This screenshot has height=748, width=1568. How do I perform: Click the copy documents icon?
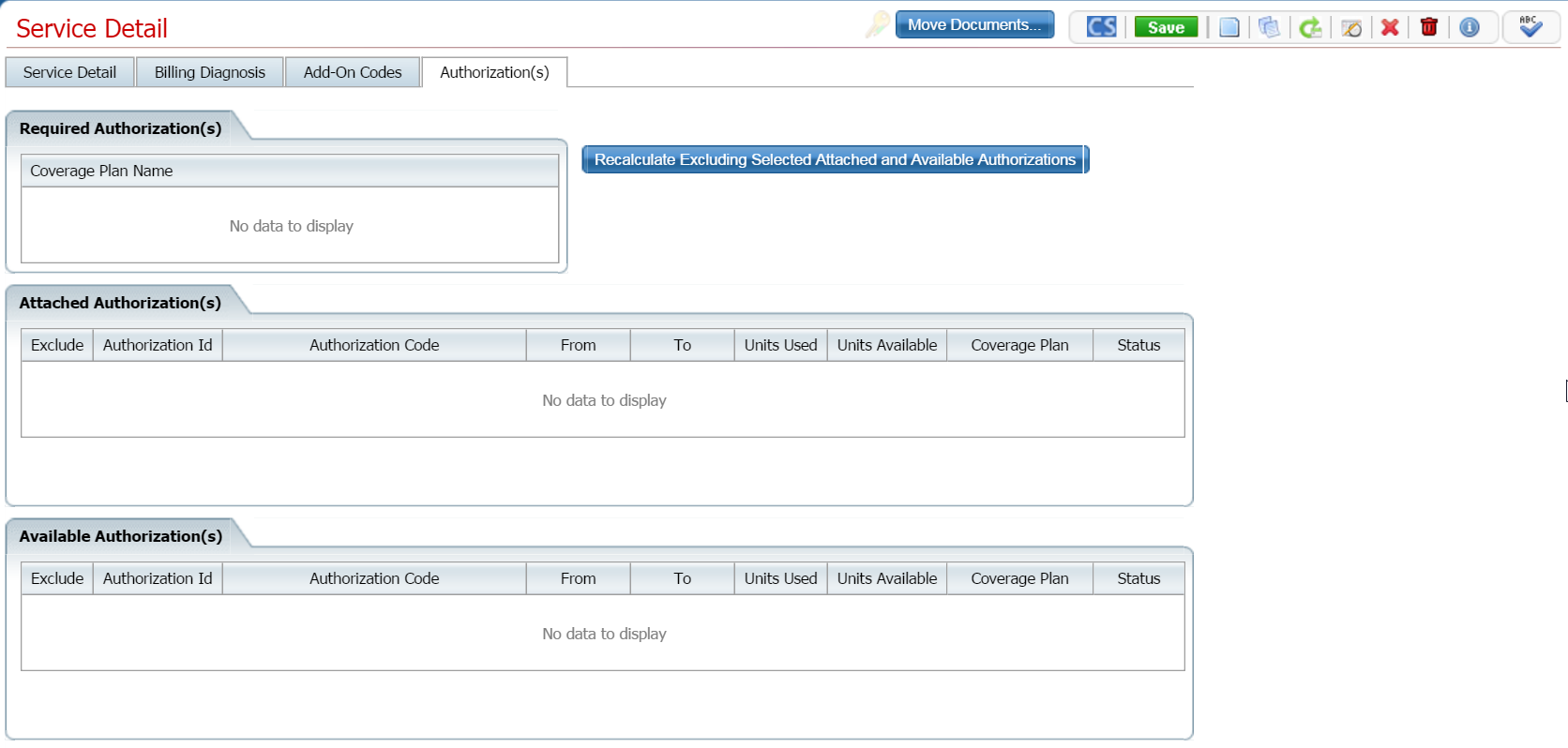coord(1269,27)
